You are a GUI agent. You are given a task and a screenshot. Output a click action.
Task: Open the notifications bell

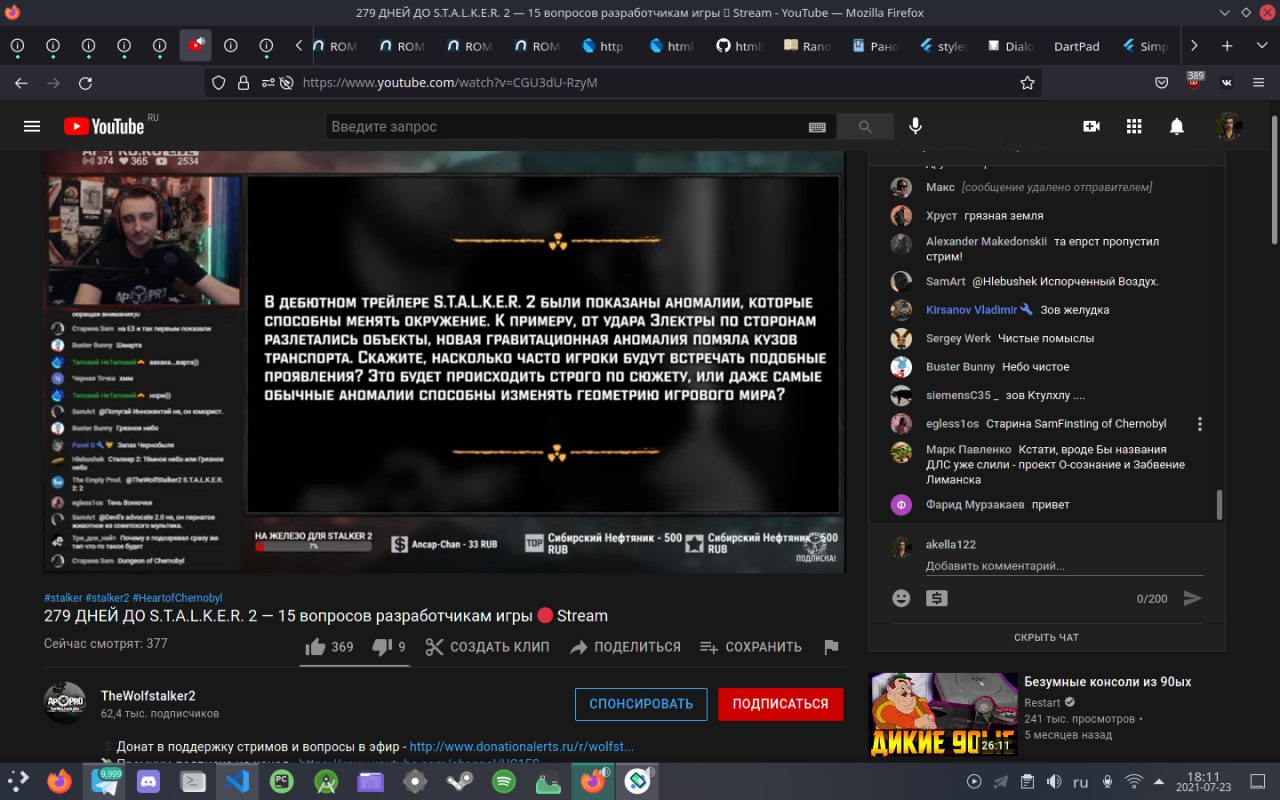point(1177,126)
